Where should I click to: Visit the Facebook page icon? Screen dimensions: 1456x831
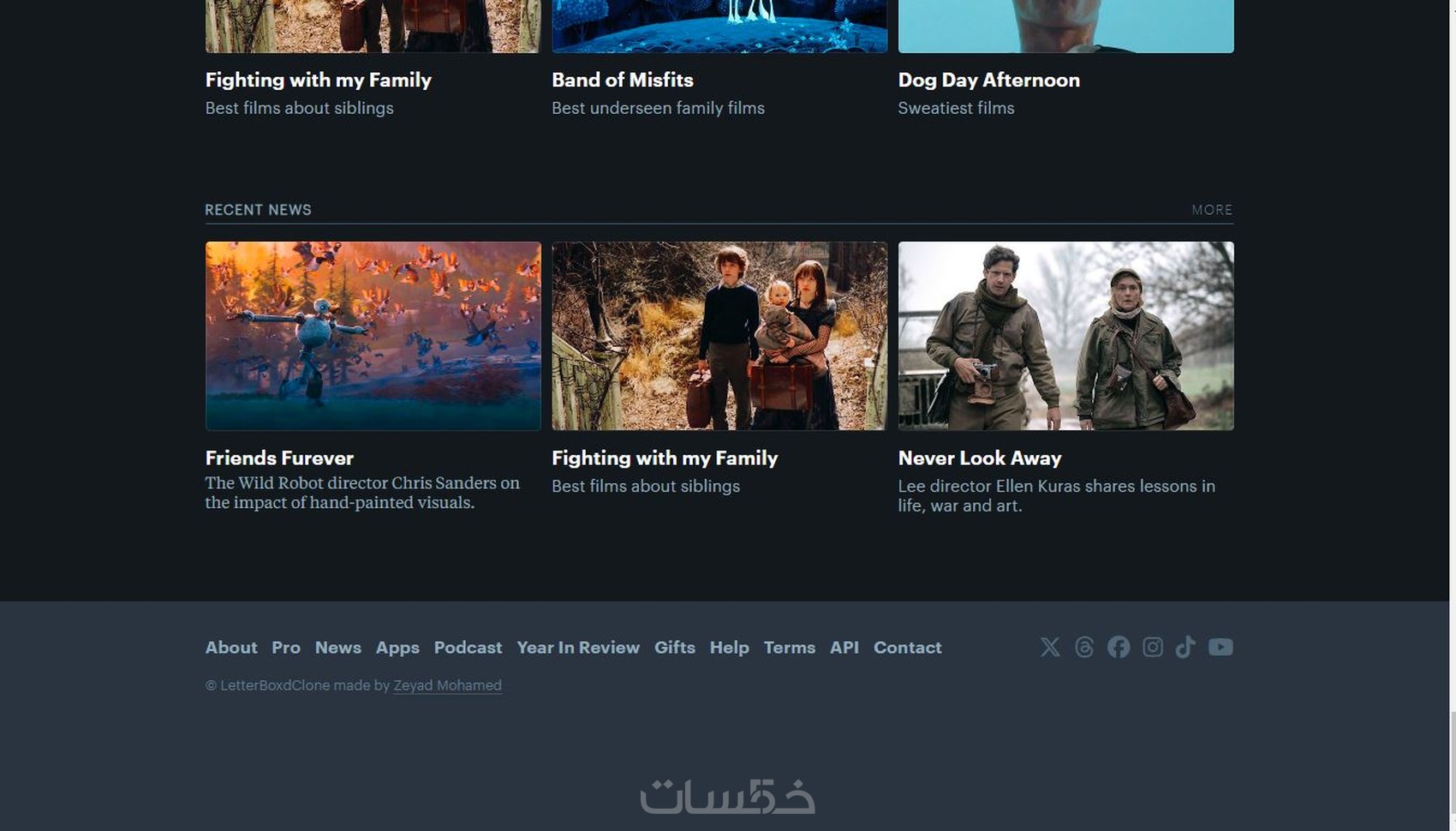coord(1119,647)
